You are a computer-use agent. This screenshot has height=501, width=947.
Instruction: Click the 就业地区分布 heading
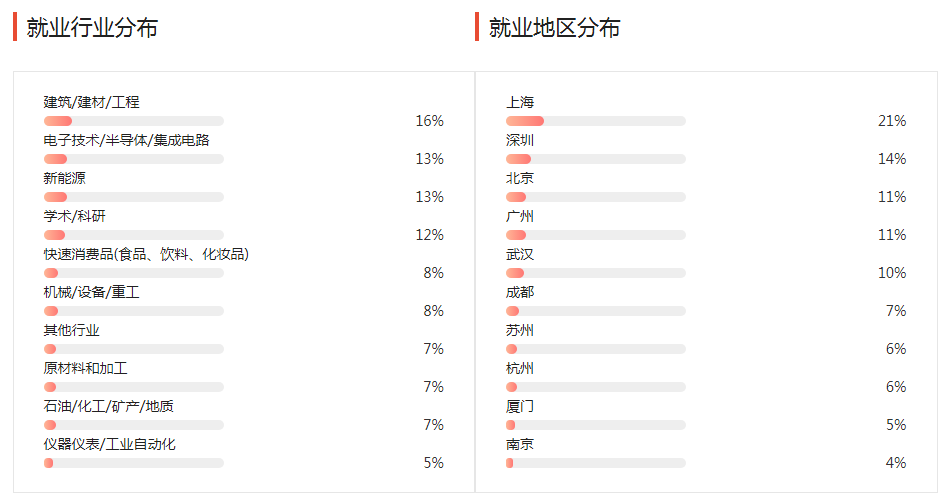(554, 28)
